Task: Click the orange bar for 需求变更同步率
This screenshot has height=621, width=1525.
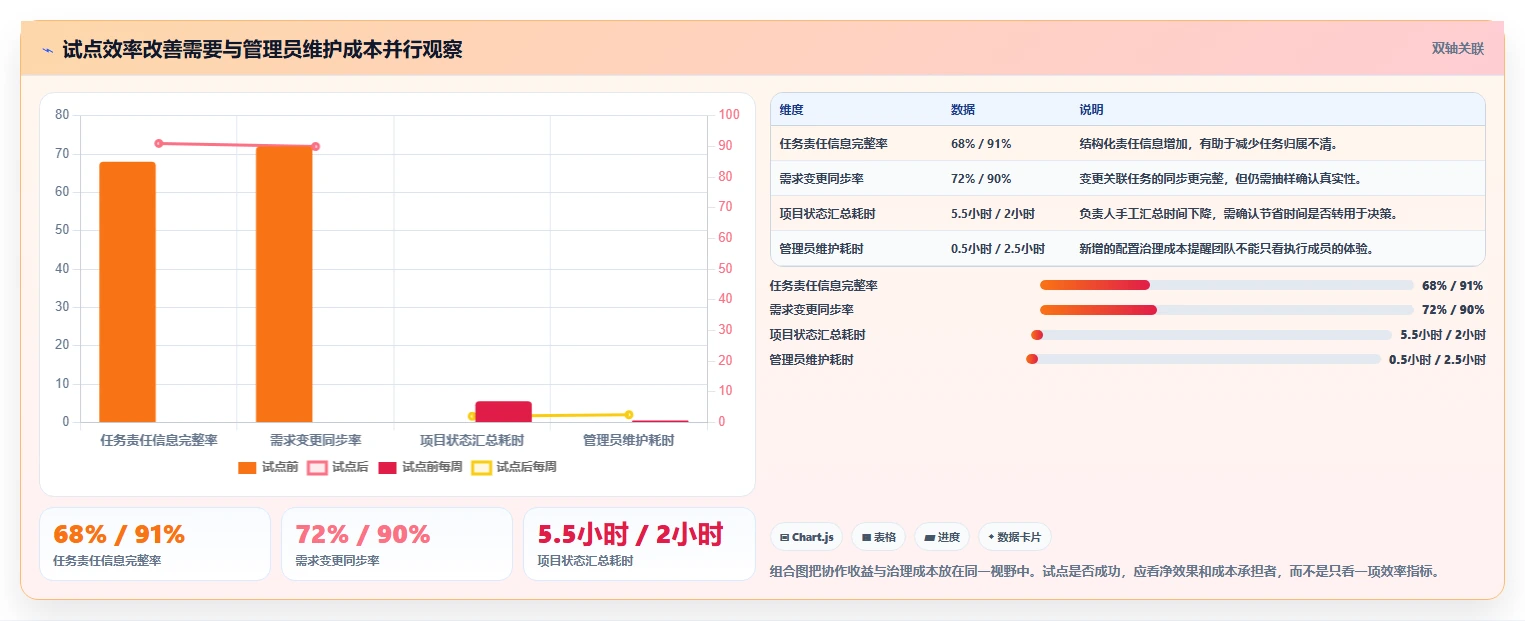Action: (284, 284)
